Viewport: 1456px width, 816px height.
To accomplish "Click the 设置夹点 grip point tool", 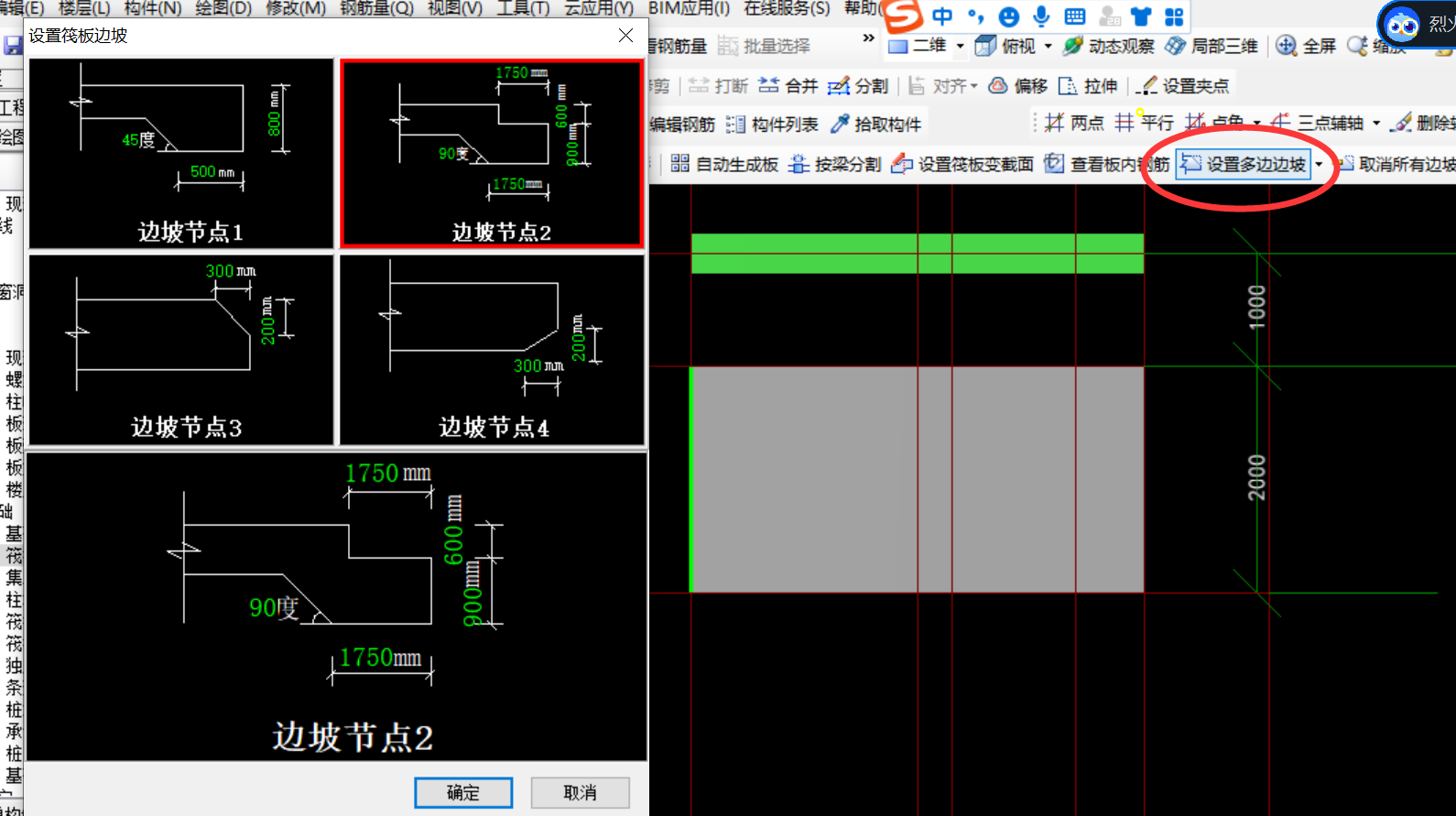I will [x=1183, y=86].
